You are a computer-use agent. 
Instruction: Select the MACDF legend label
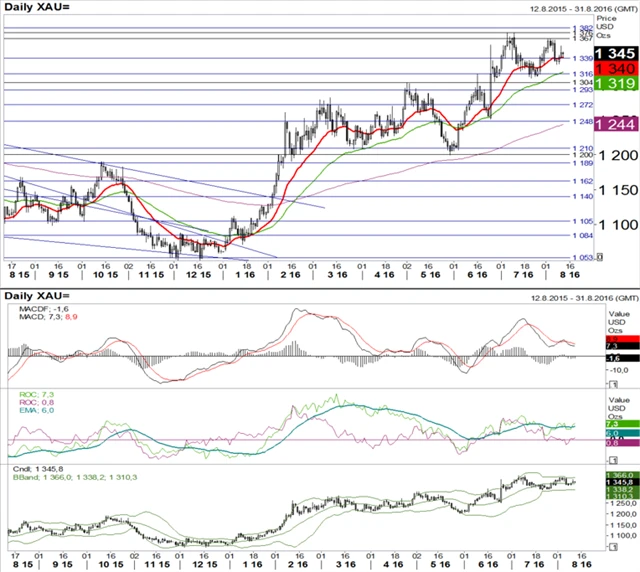[46, 311]
